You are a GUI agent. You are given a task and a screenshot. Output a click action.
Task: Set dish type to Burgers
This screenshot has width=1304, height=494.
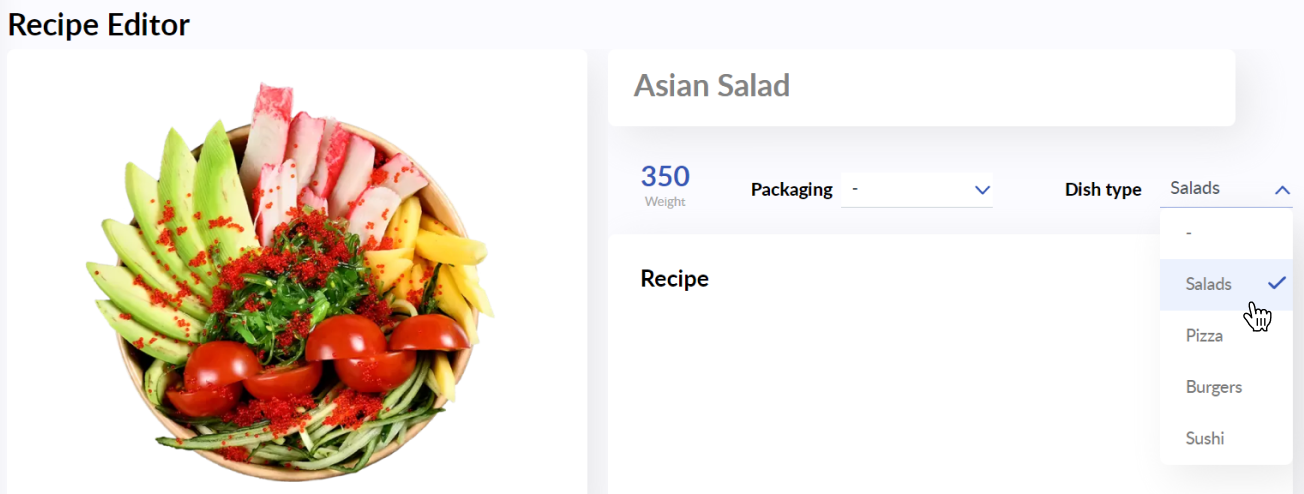[x=1226, y=387]
